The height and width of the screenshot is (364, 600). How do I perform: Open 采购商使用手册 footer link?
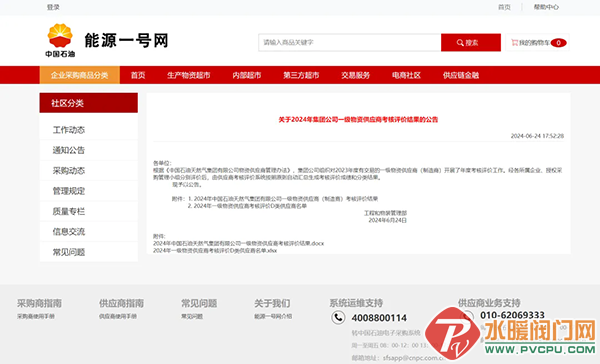(x=36, y=316)
